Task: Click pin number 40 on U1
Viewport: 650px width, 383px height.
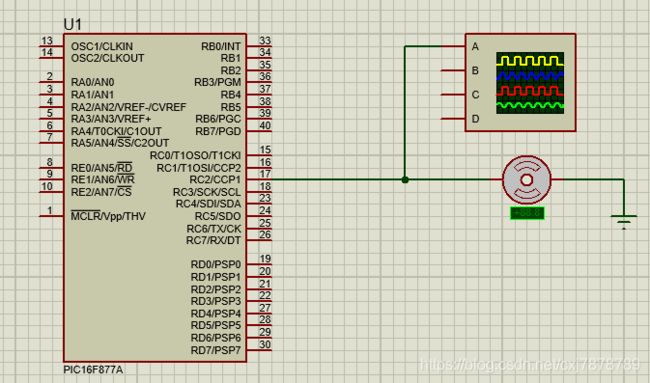Action: pos(265,125)
